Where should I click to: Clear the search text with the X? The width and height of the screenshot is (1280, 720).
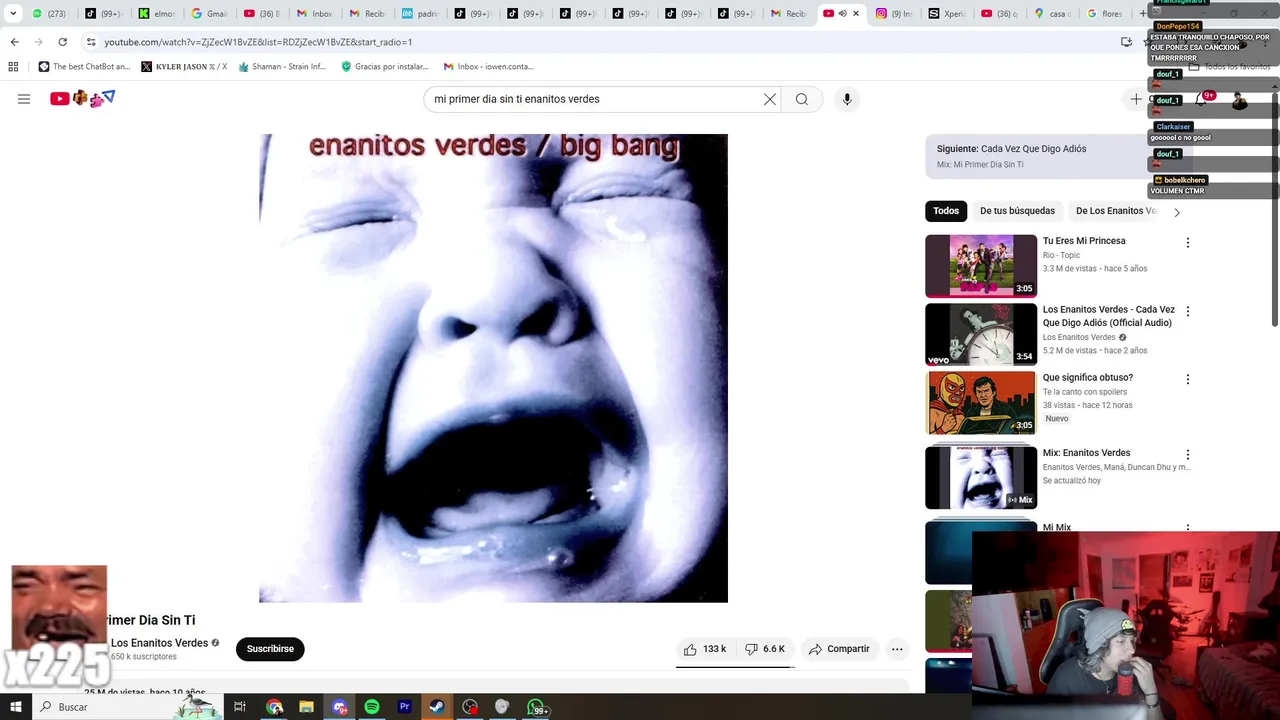pyautogui.click(x=770, y=99)
